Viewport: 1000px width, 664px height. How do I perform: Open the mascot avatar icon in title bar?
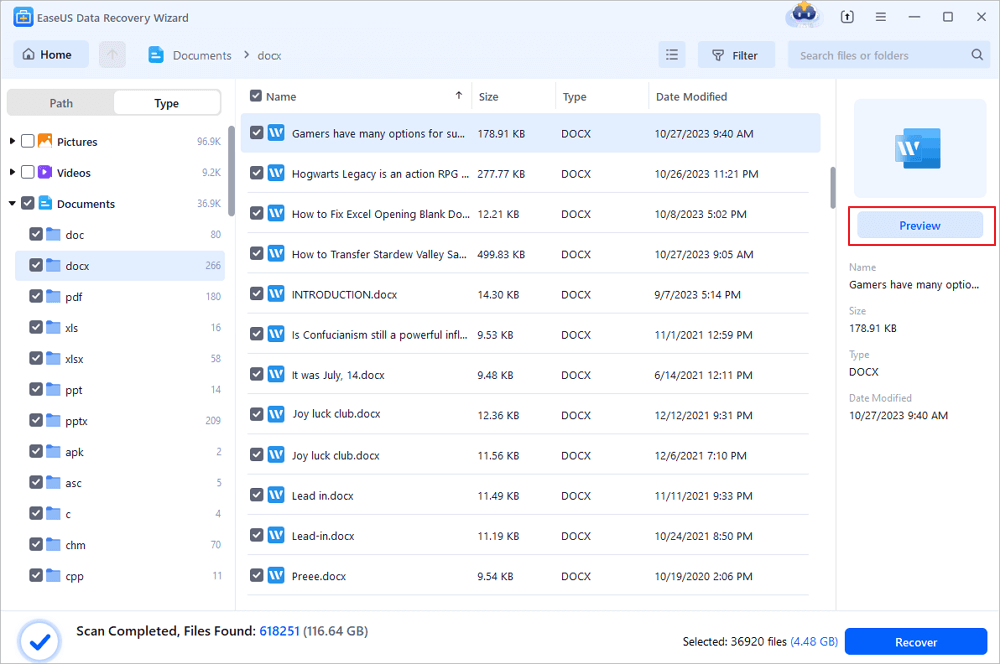(804, 15)
